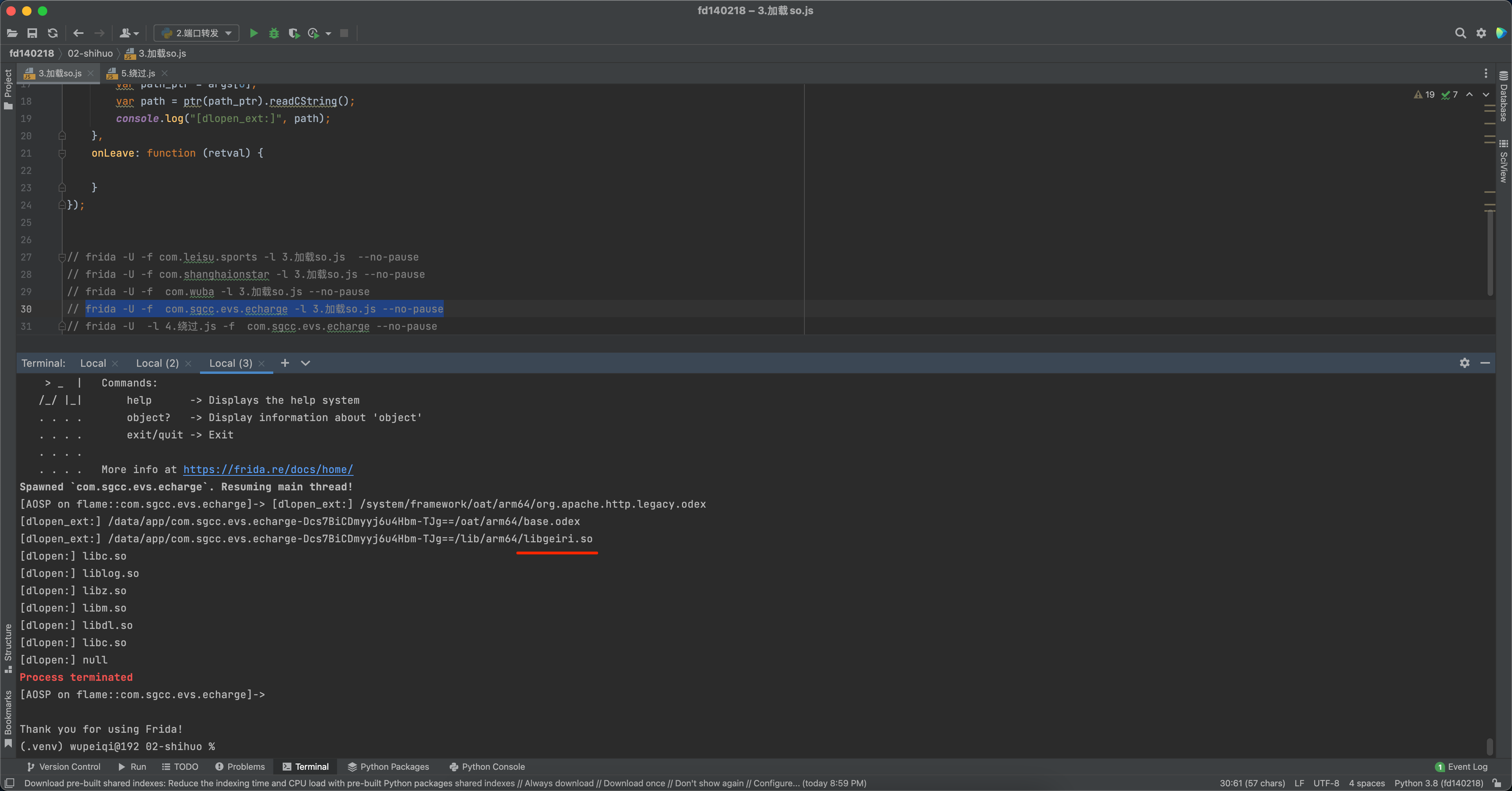The height and width of the screenshot is (791, 1512).
Task: Navigate forward with the right arrow icon
Action: click(100, 33)
